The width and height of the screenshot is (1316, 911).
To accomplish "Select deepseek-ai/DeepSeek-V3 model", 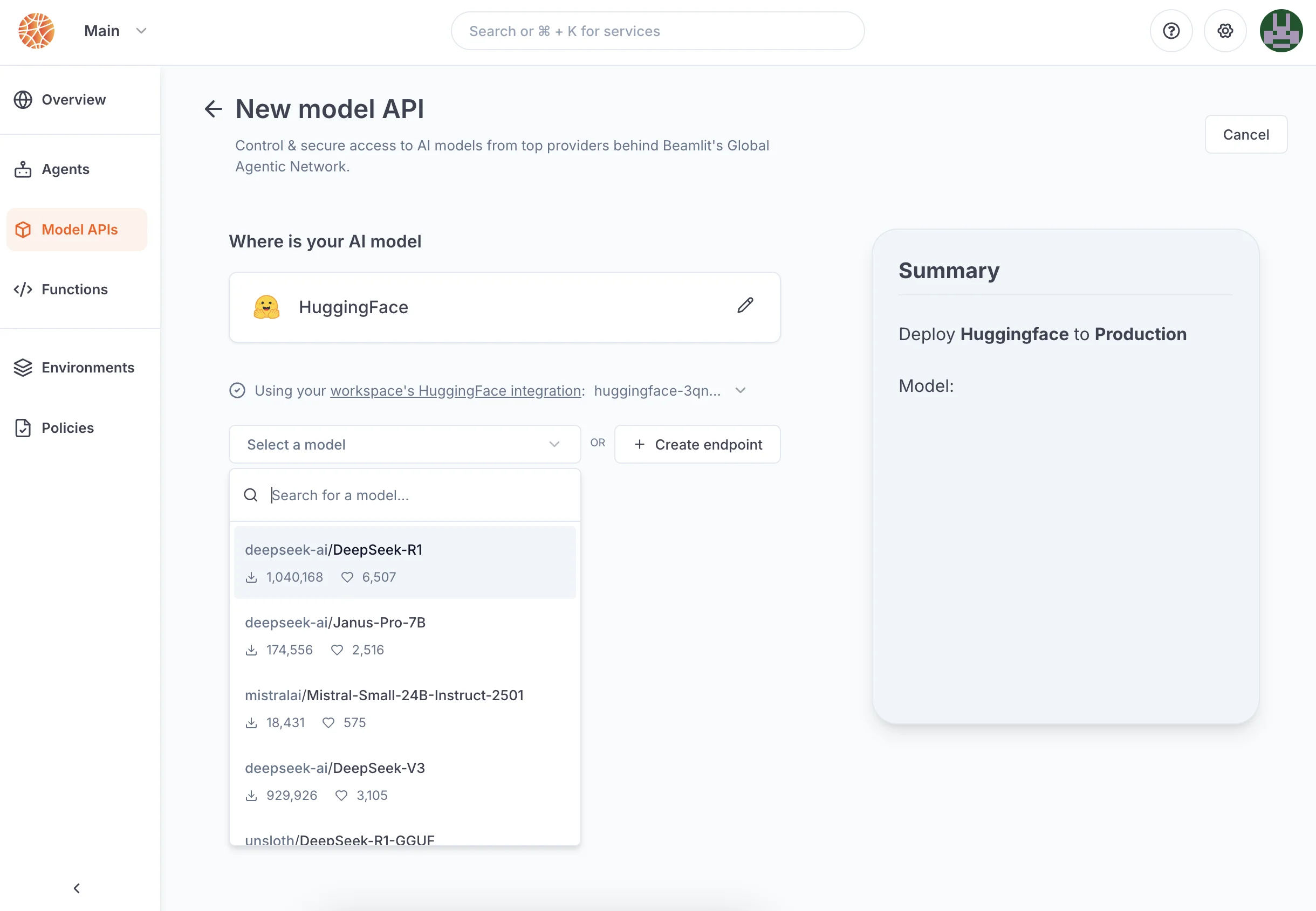I will tap(405, 781).
